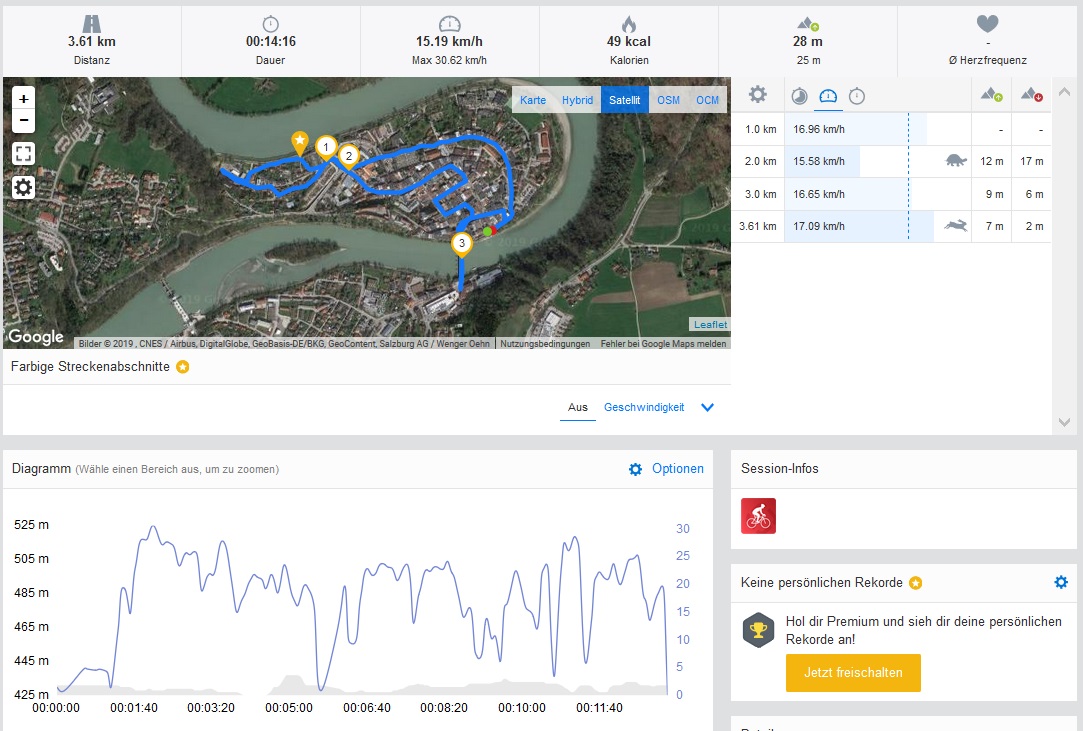Click elevation loss column header icon
The height and width of the screenshot is (731, 1083).
(1031, 95)
